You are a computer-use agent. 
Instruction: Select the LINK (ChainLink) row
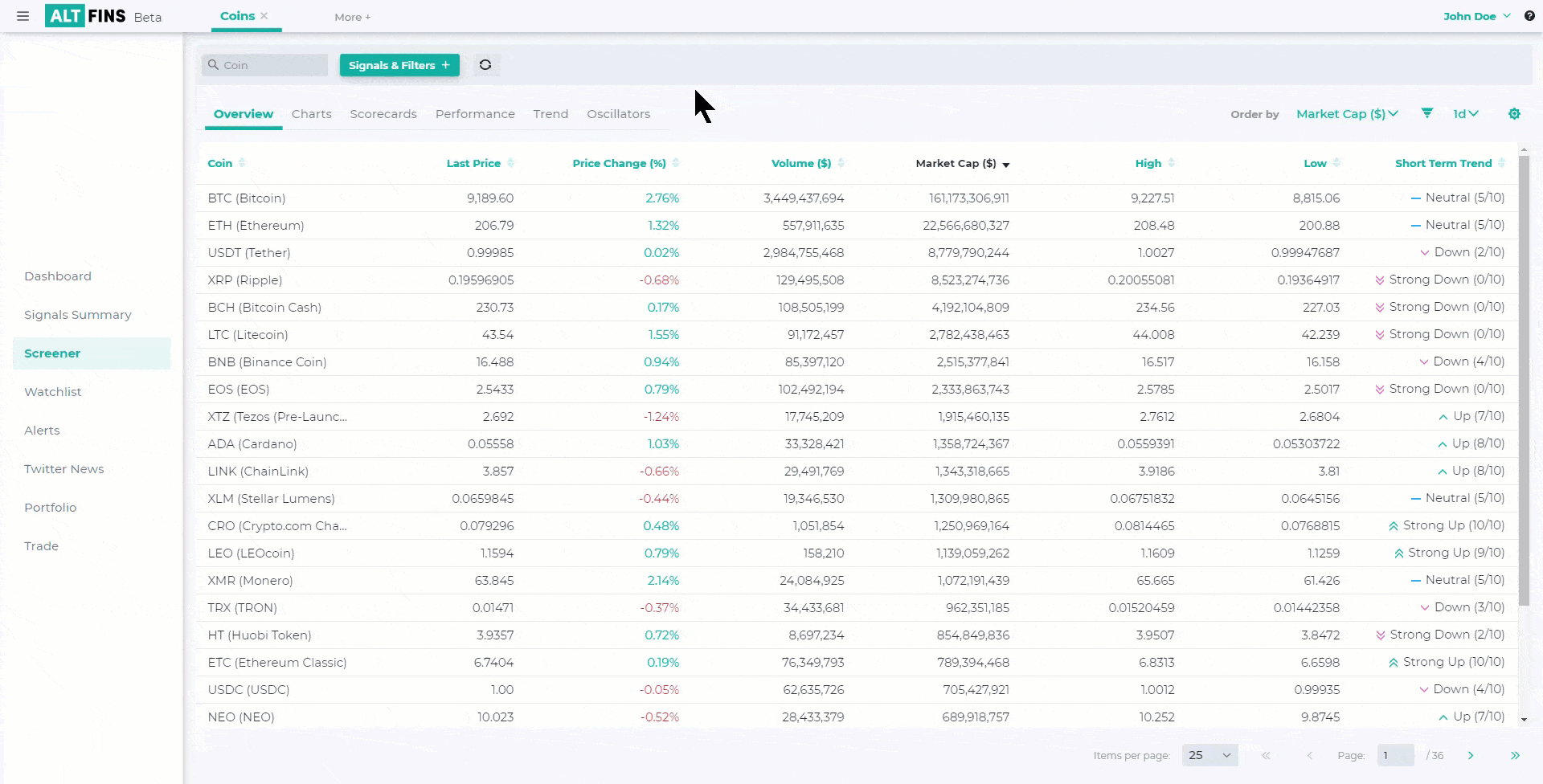tap(857, 471)
